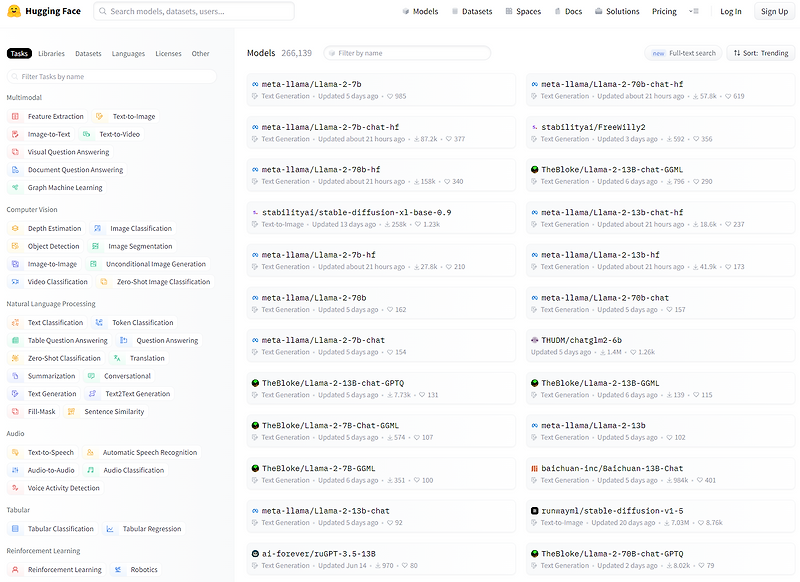Open ai-forever/ruGPT-3.5-13B model card
Screen dimensions: 800x582
(x=381, y=559)
